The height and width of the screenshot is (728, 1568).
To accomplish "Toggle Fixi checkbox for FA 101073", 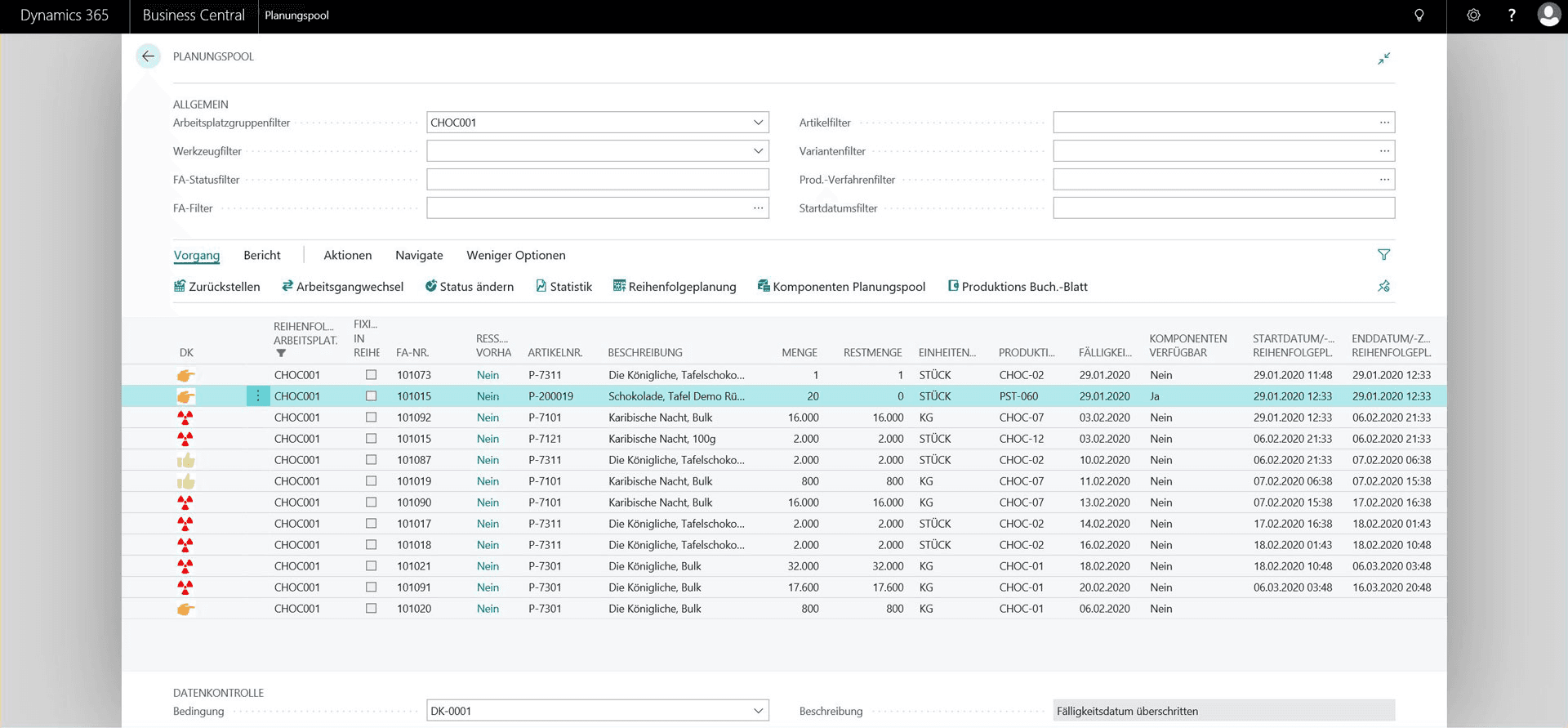I will 372,375.
